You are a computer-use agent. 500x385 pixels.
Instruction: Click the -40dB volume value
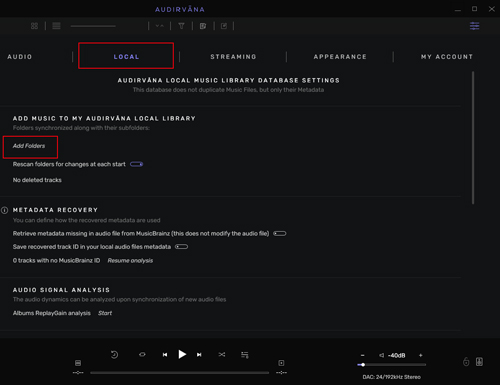397,356
